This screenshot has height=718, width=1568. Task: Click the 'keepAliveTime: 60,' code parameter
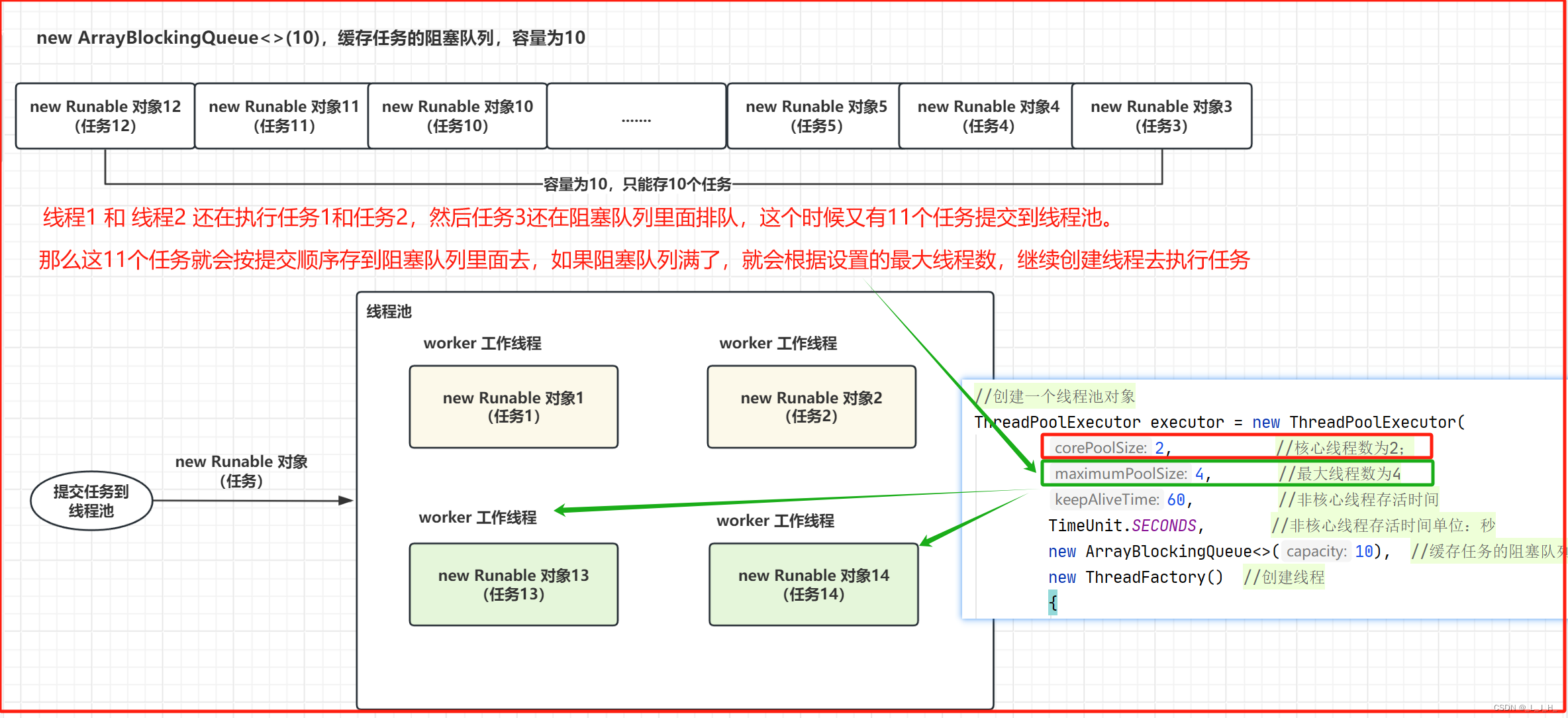(1124, 499)
